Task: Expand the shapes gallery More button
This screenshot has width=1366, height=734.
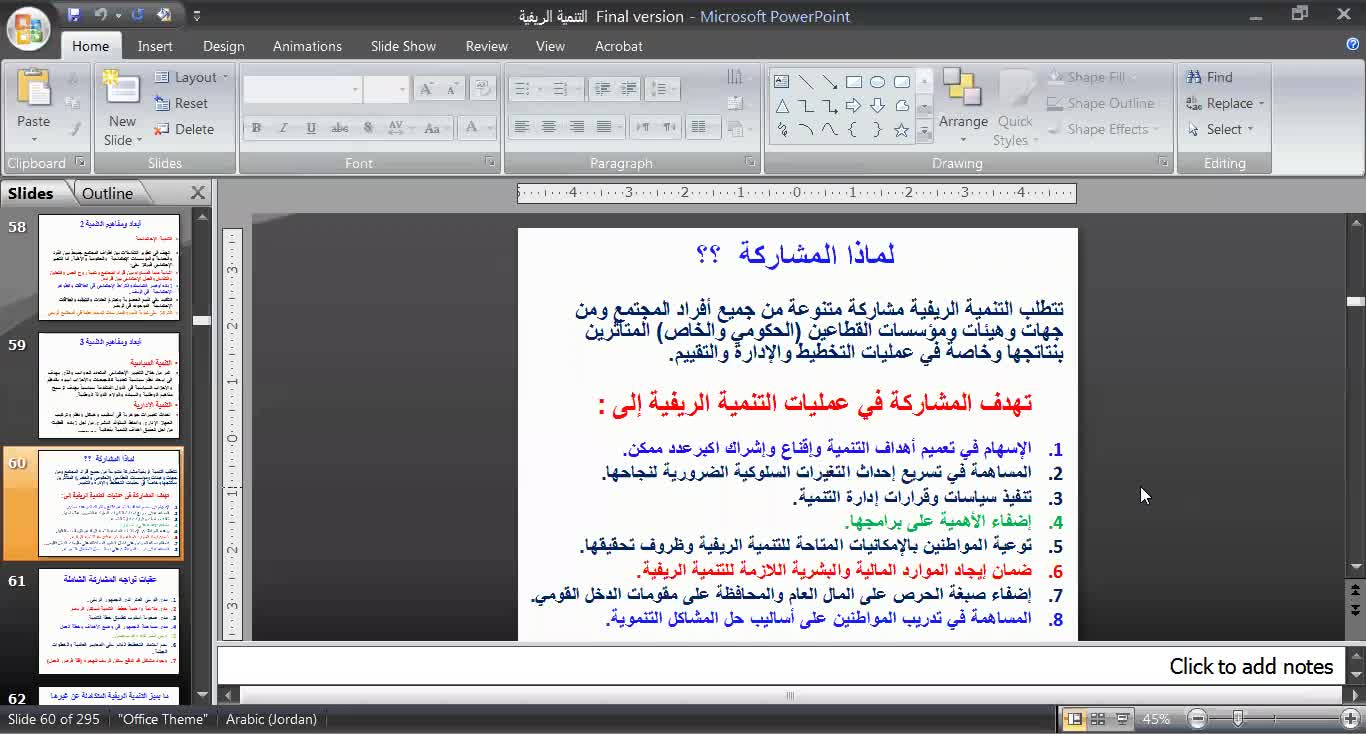Action: 924,130
